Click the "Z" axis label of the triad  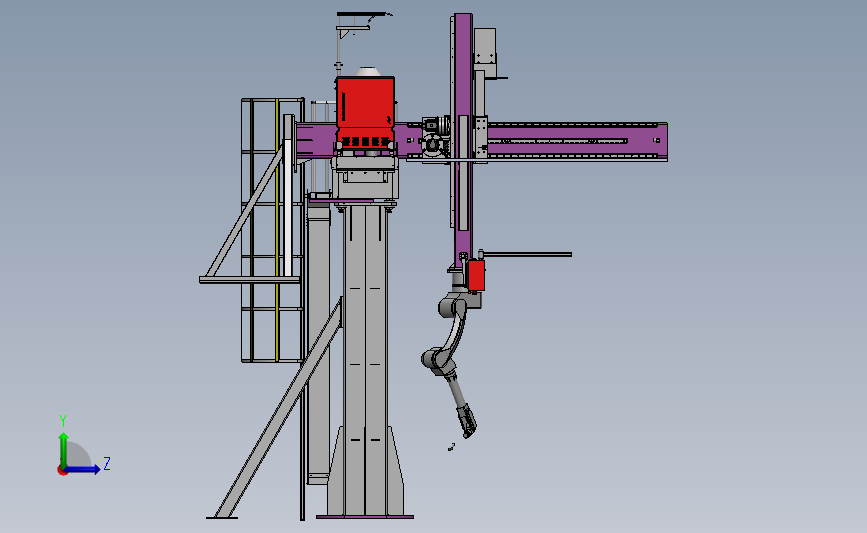tap(107, 463)
